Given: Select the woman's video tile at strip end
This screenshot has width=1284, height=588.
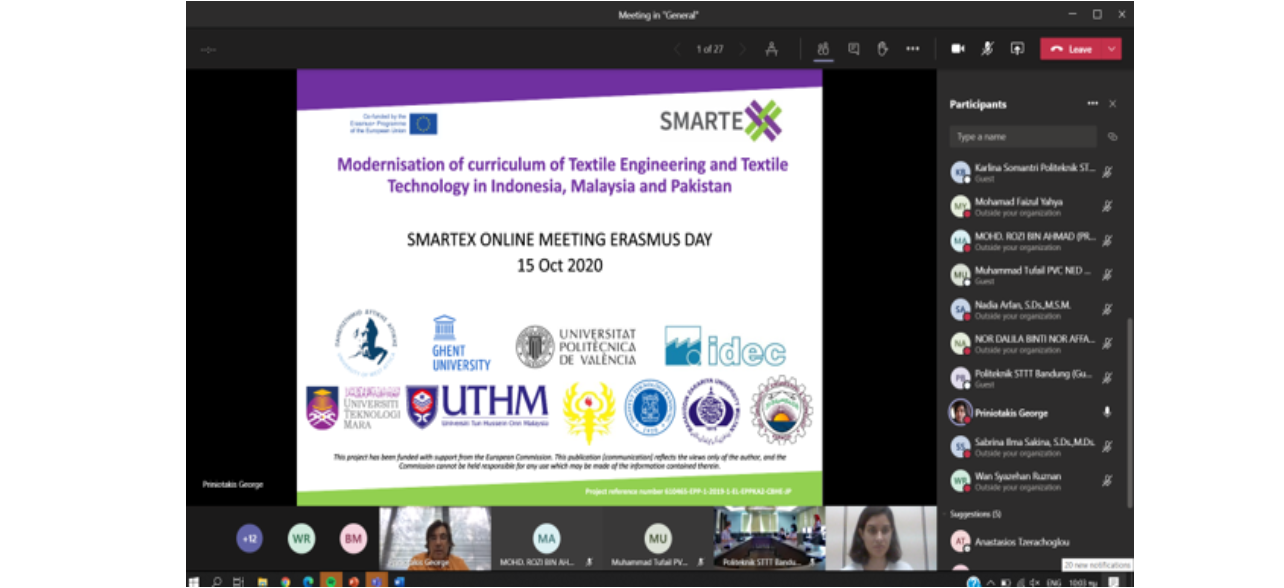Looking at the screenshot, I should pyautogui.click(x=880, y=538).
